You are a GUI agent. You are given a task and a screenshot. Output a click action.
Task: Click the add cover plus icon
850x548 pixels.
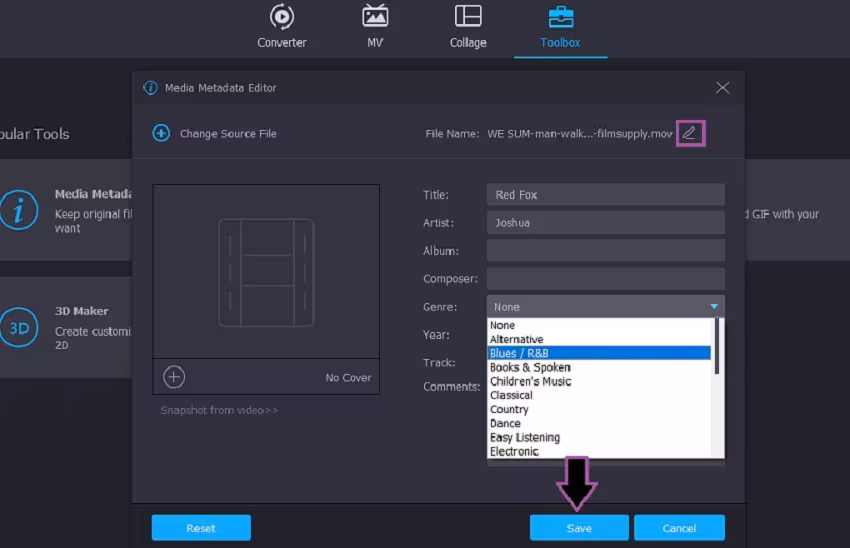174,377
